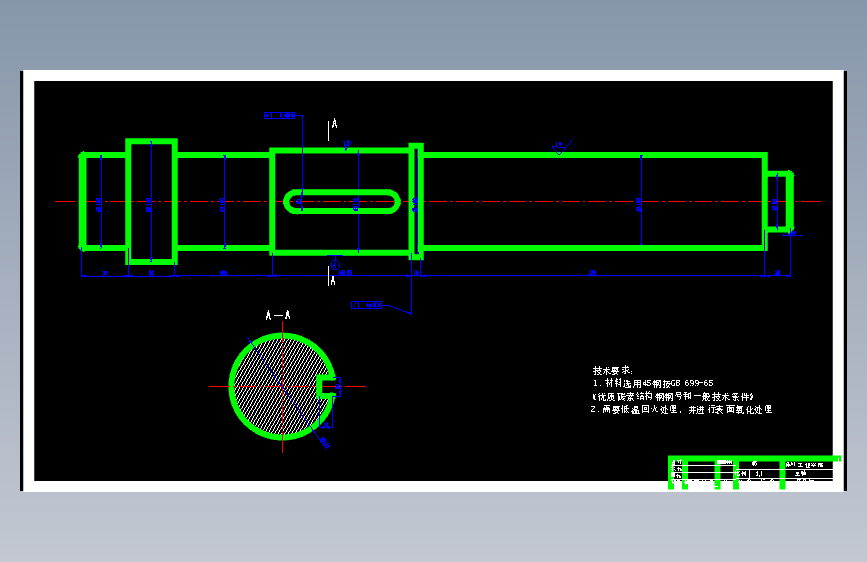Click the narrow flange ring right of the keyway
The height and width of the screenshot is (562, 867).
click(x=416, y=201)
